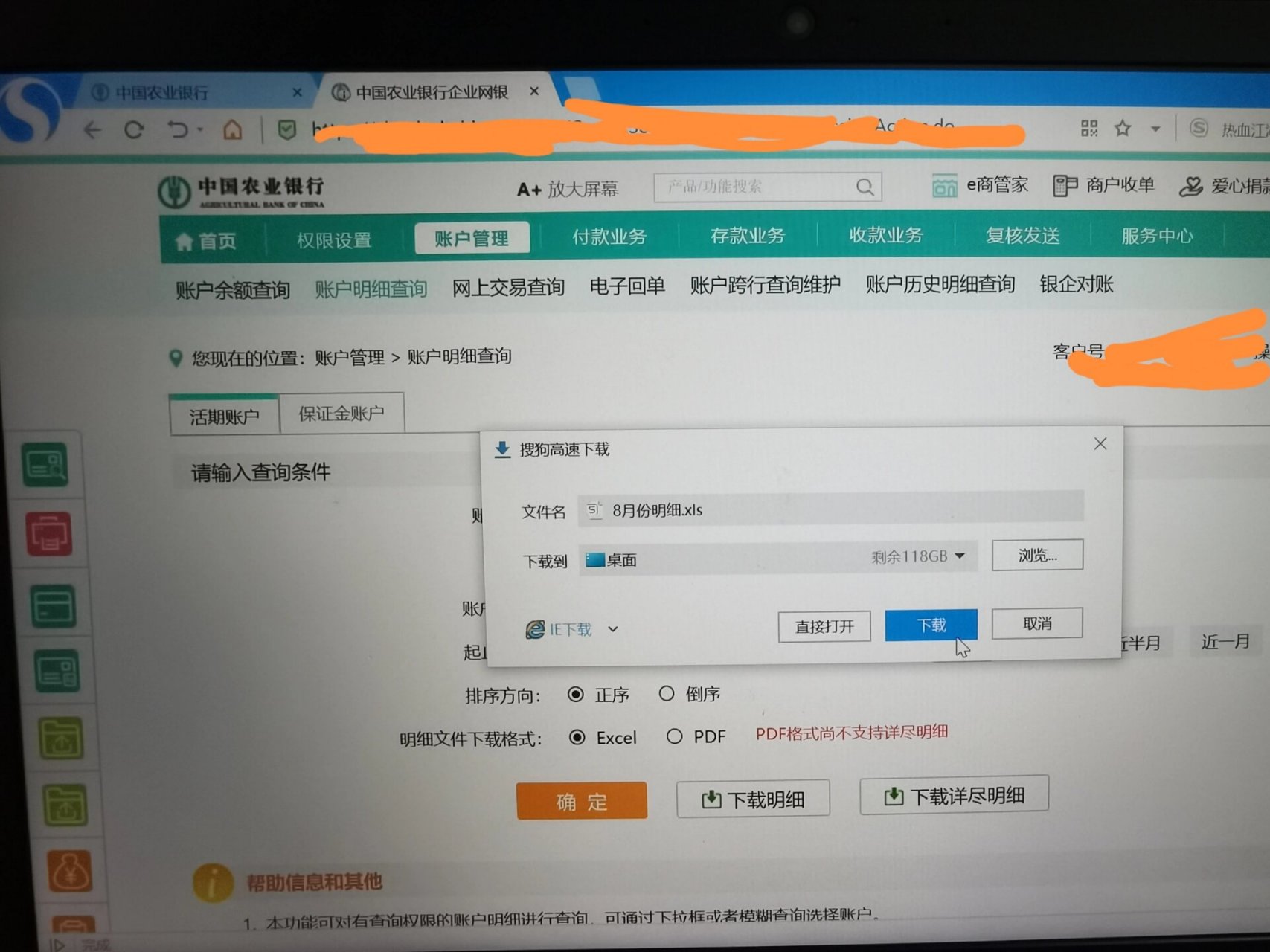Click 下载详尽明细 button
The width and height of the screenshot is (1270, 952).
point(955,796)
